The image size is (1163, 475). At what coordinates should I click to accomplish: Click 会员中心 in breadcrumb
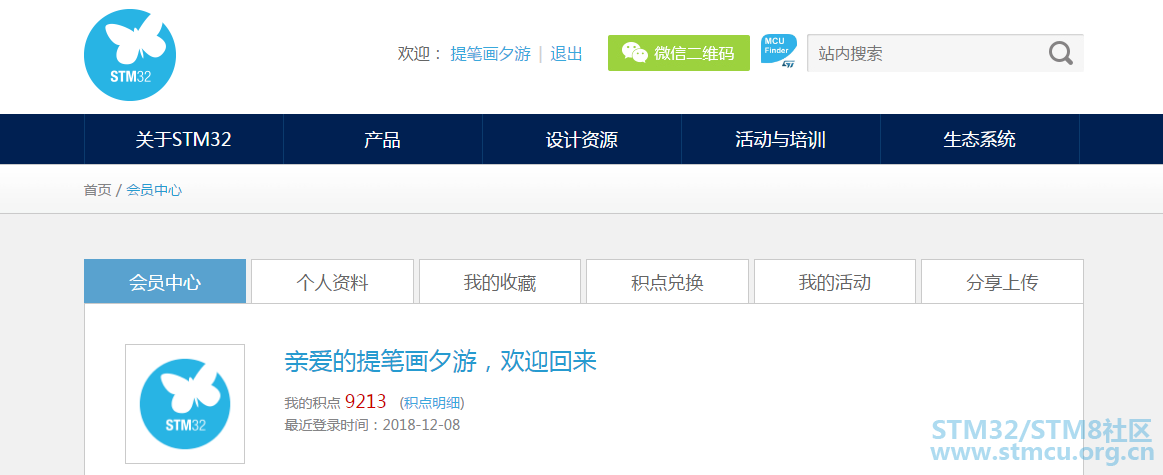tap(154, 190)
